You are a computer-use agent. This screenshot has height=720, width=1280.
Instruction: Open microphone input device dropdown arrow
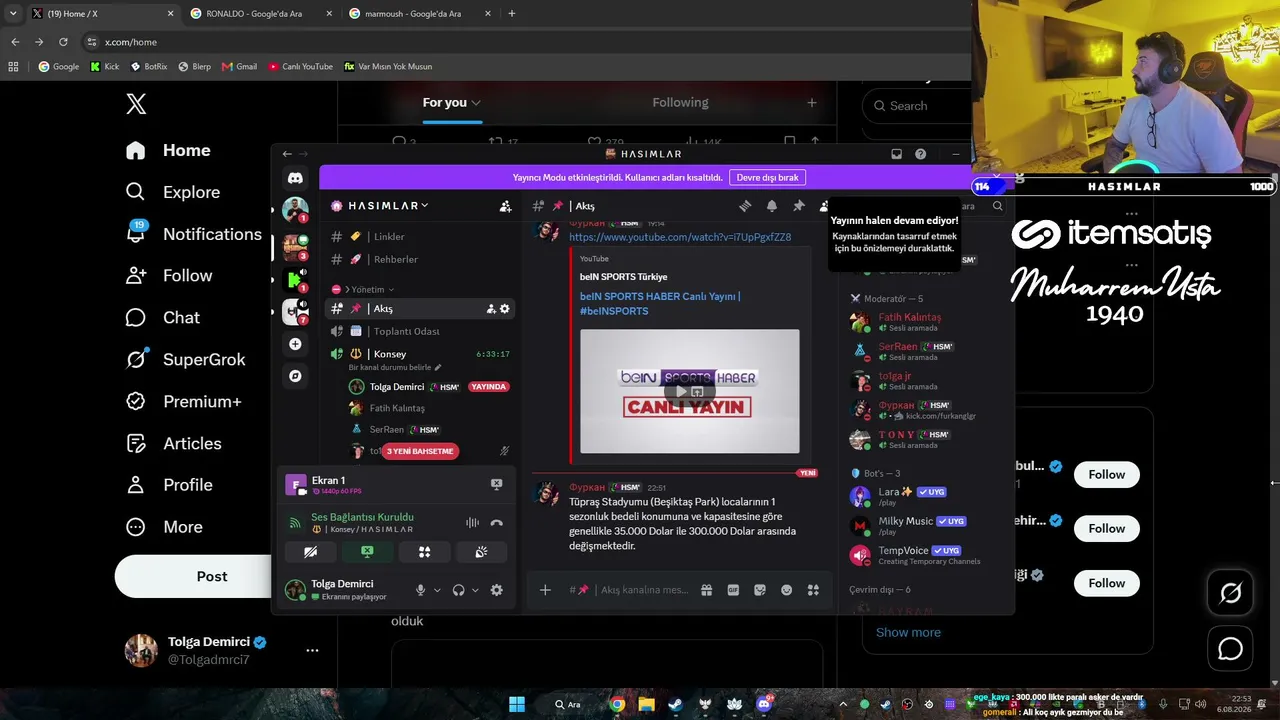point(437,590)
